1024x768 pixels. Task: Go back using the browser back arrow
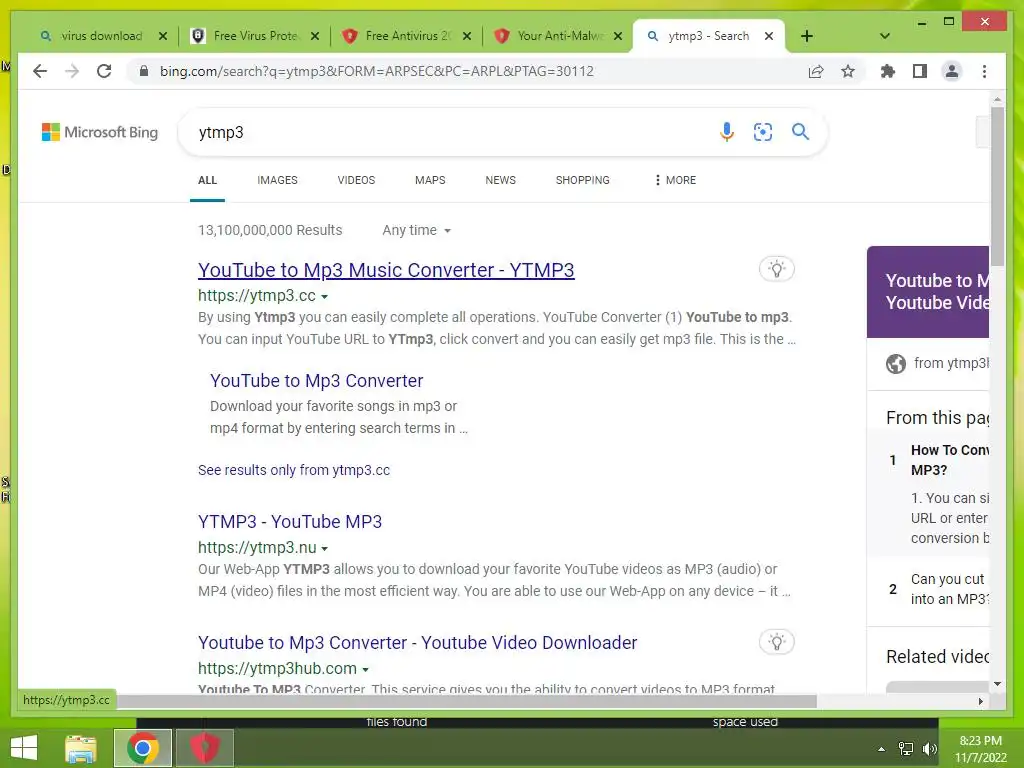[40, 71]
